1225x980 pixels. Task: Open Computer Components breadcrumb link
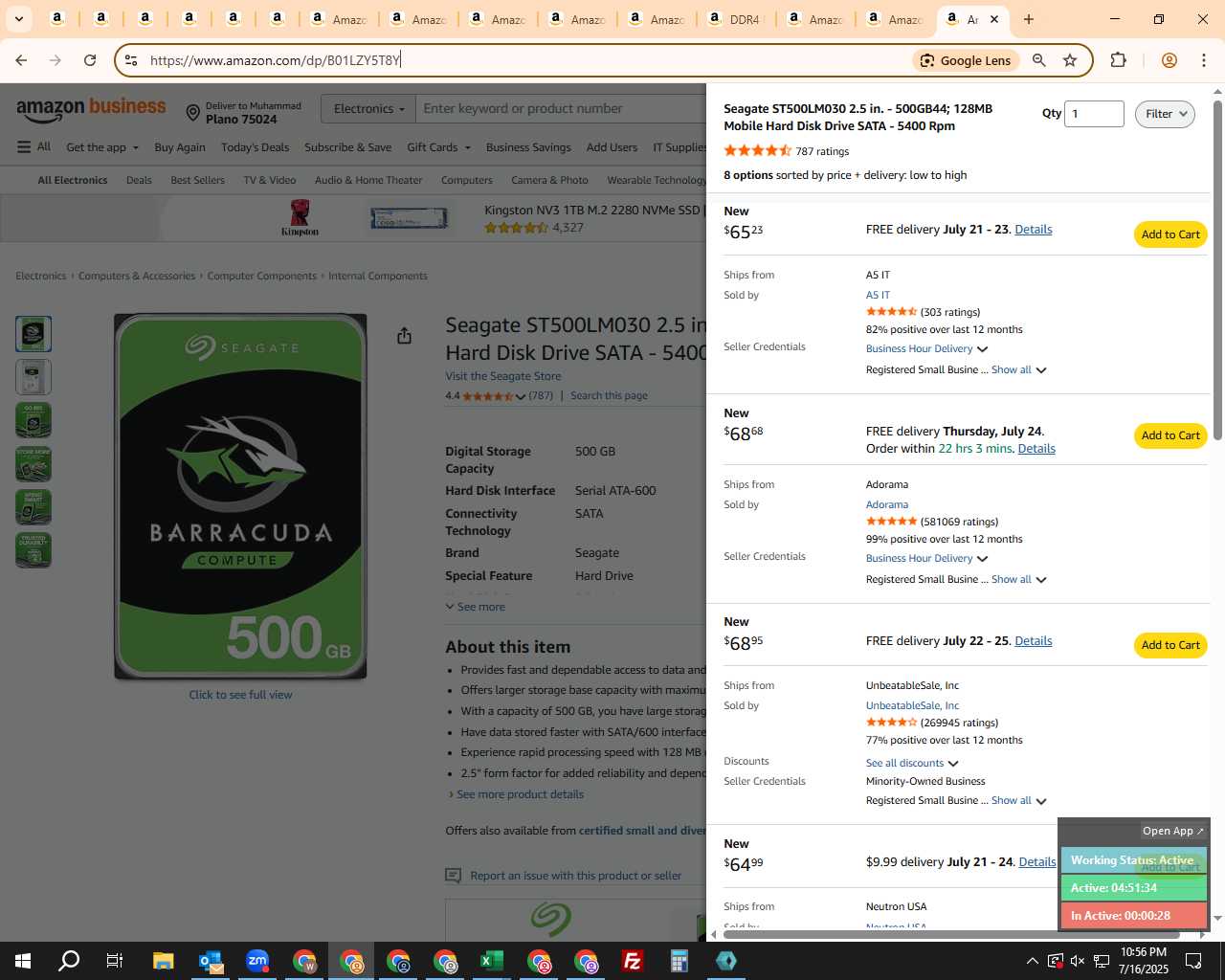coord(261,276)
